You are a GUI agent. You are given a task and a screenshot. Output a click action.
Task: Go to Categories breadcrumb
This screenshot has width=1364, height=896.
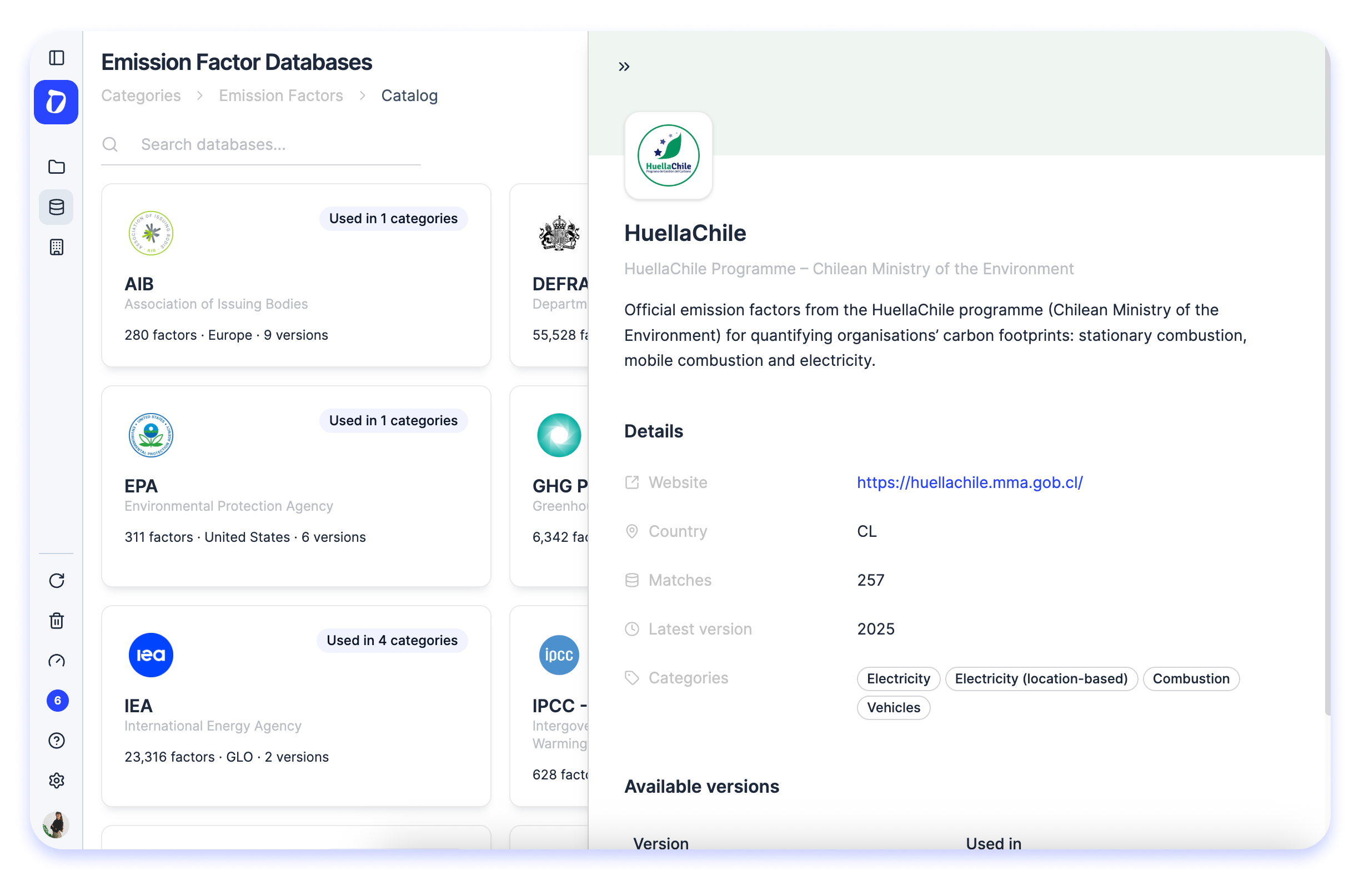(x=141, y=95)
